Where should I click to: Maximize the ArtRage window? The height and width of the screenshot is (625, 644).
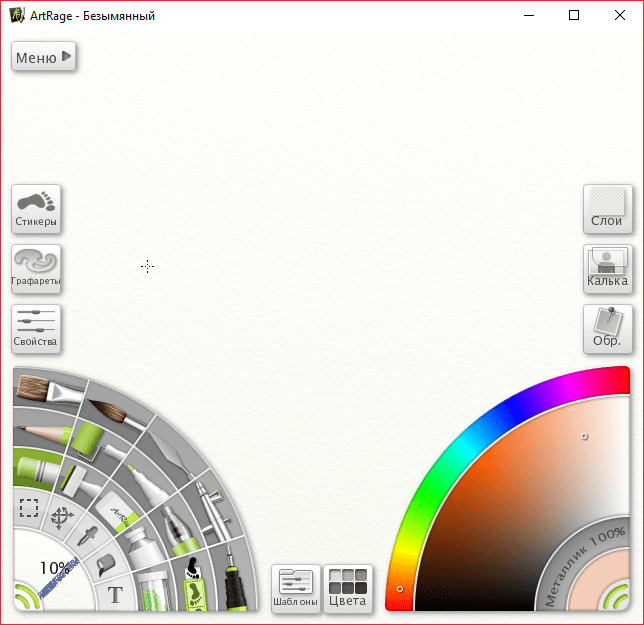[574, 16]
